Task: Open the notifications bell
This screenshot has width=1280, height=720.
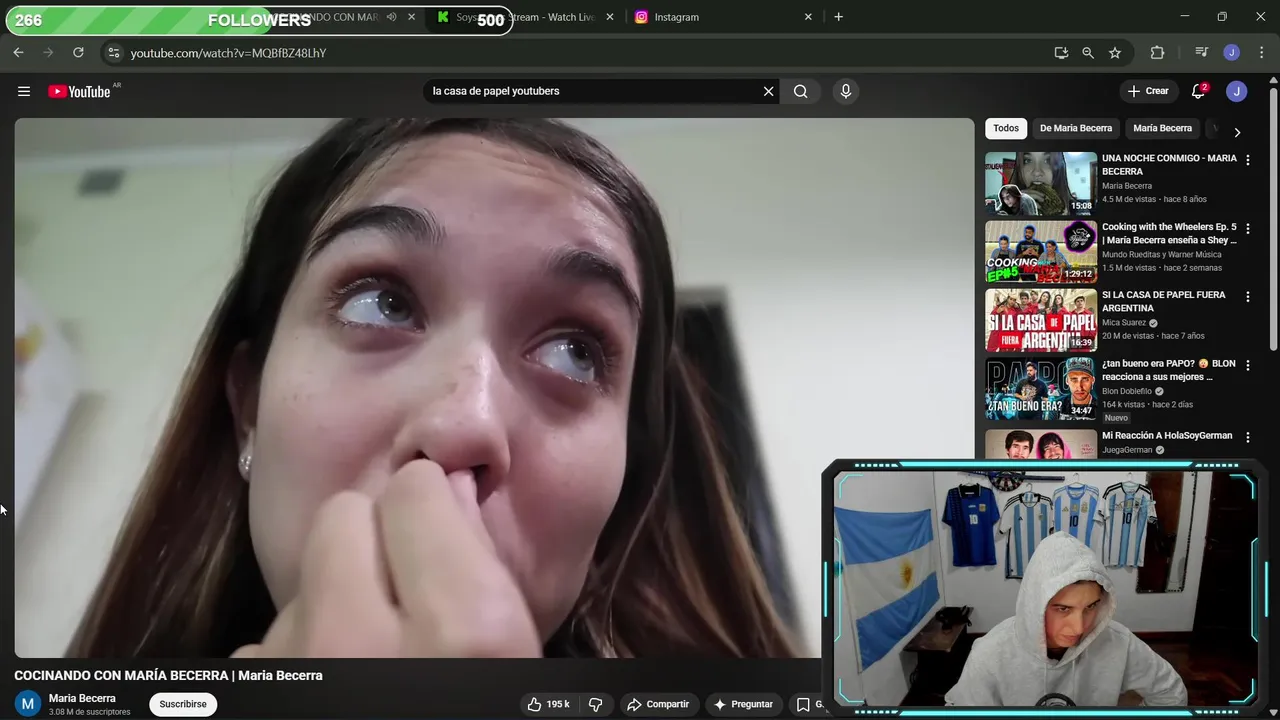Action: coord(1198,91)
